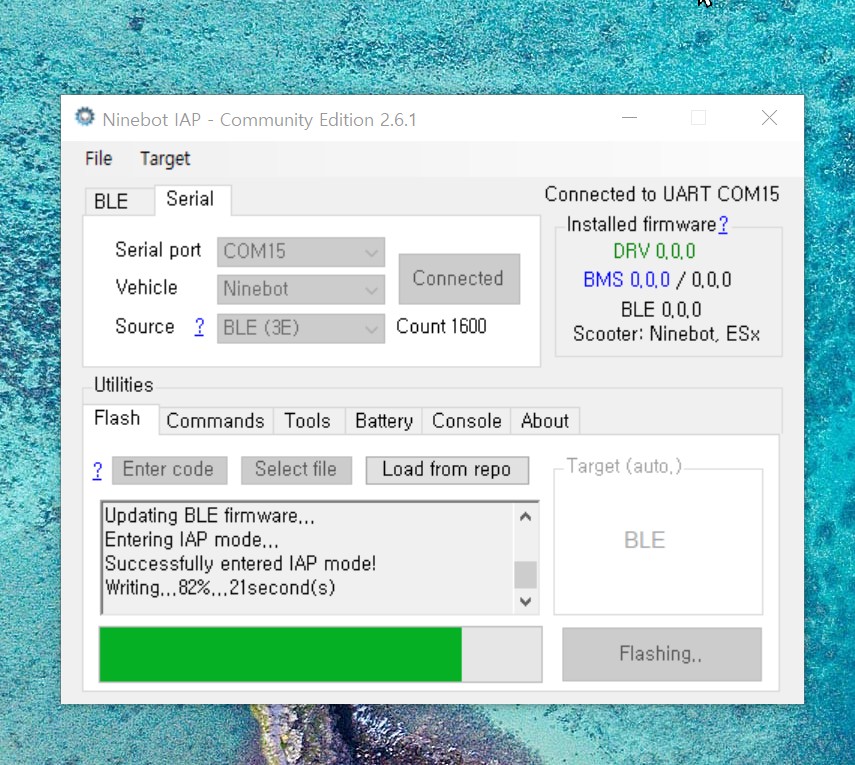The width and height of the screenshot is (855, 765).
Task: Click the Select file button
Action: pos(296,470)
